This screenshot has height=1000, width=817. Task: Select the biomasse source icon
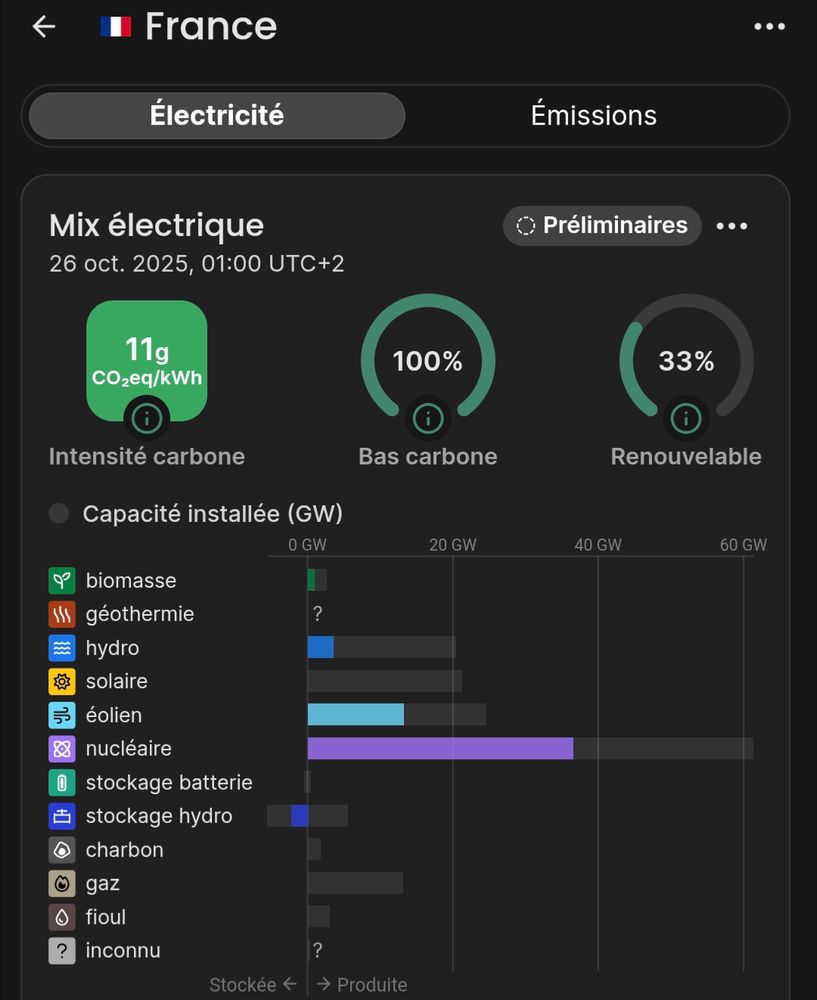coord(61,580)
